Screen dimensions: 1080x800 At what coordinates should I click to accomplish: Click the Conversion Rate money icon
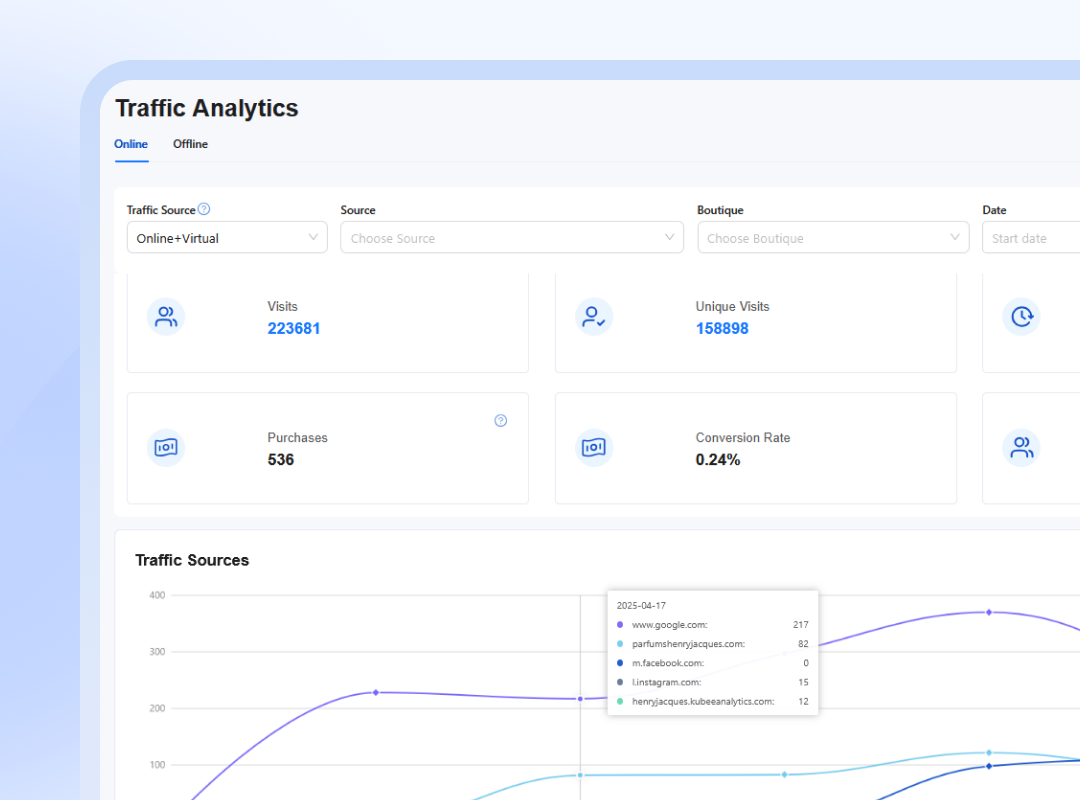point(594,448)
